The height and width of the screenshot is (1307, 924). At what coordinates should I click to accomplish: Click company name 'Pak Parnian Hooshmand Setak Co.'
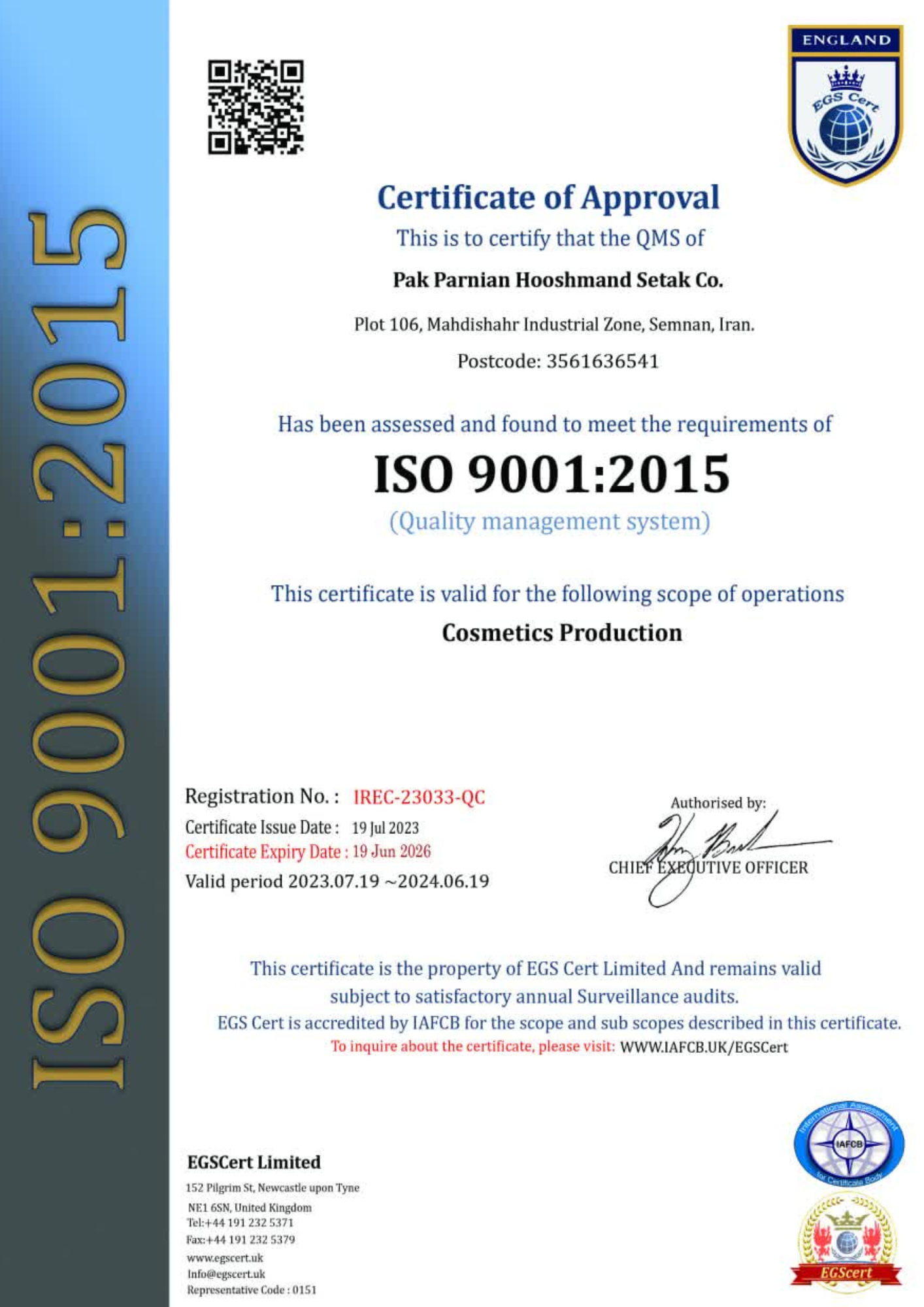click(557, 280)
